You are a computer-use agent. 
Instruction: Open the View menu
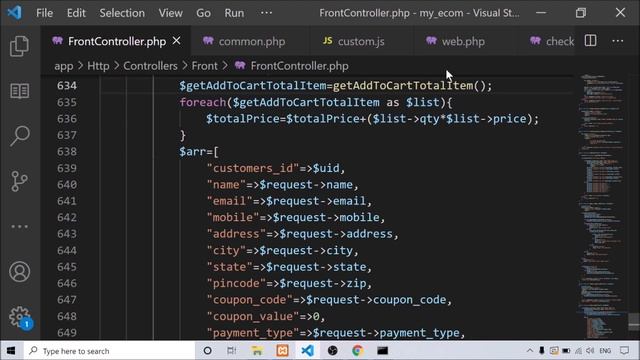(x=171, y=13)
